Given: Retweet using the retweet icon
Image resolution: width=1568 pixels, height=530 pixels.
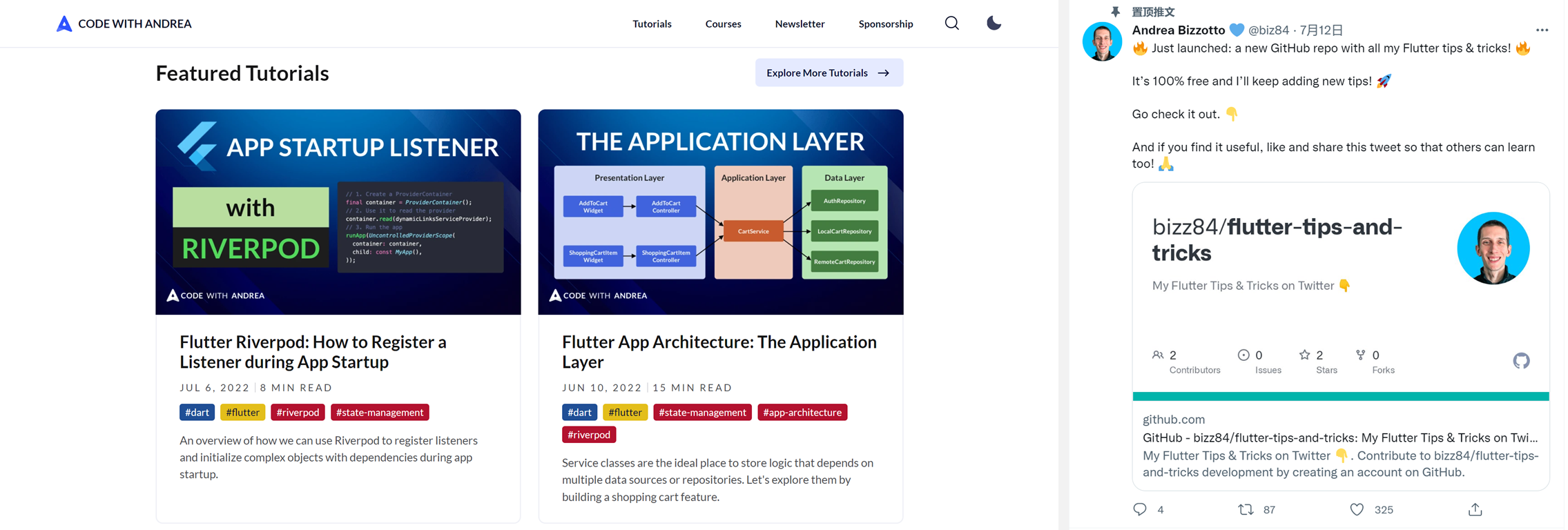Looking at the screenshot, I should tap(1246, 509).
